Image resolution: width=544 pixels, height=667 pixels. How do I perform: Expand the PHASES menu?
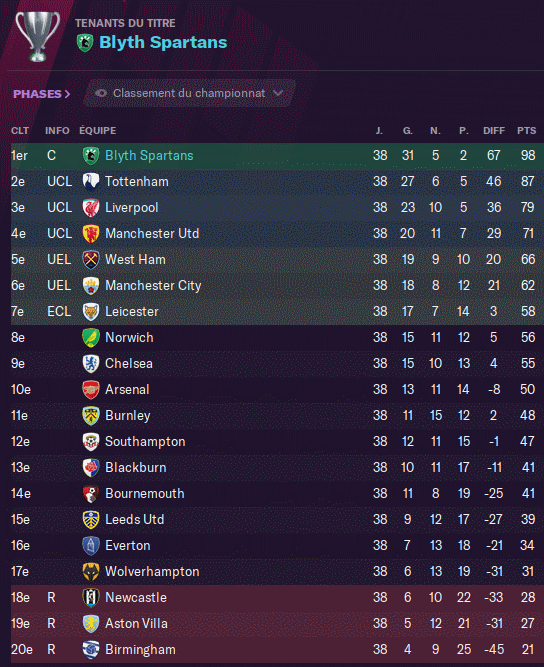(41, 94)
